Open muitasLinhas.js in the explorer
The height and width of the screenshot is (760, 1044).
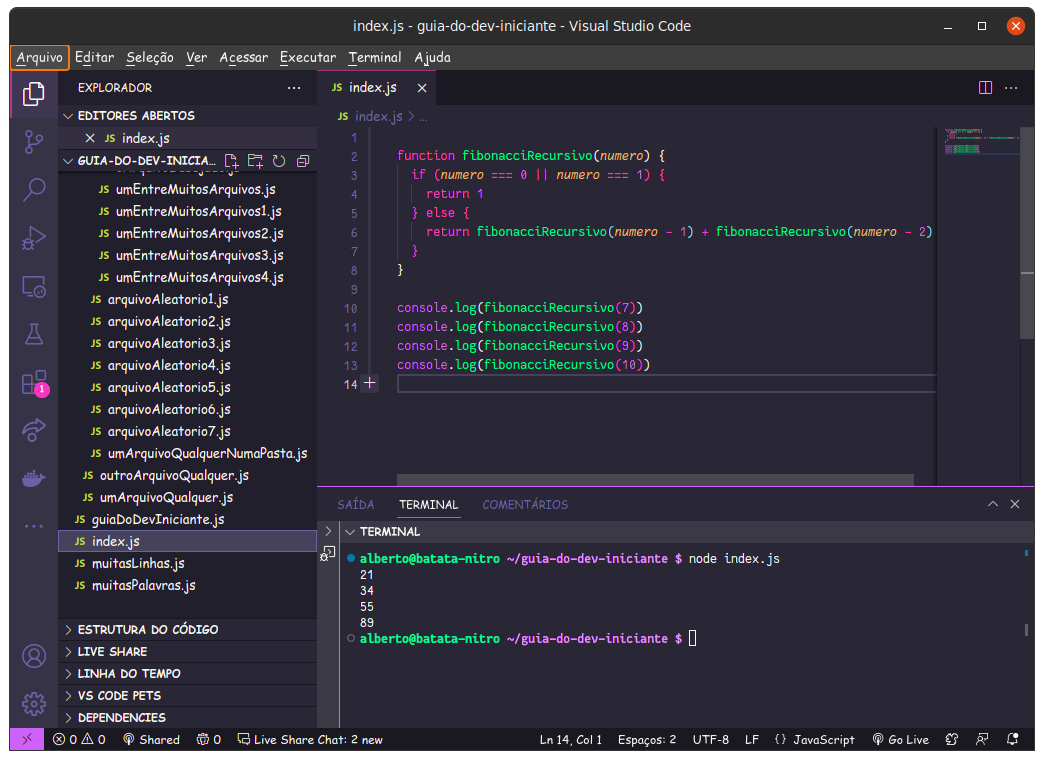[138, 563]
